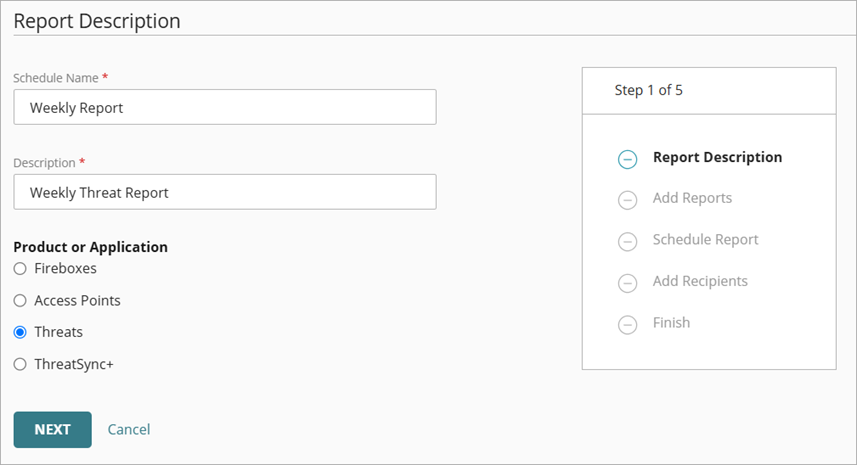Select the Threats radio button
The height and width of the screenshot is (465, 857).
point(20,332)
